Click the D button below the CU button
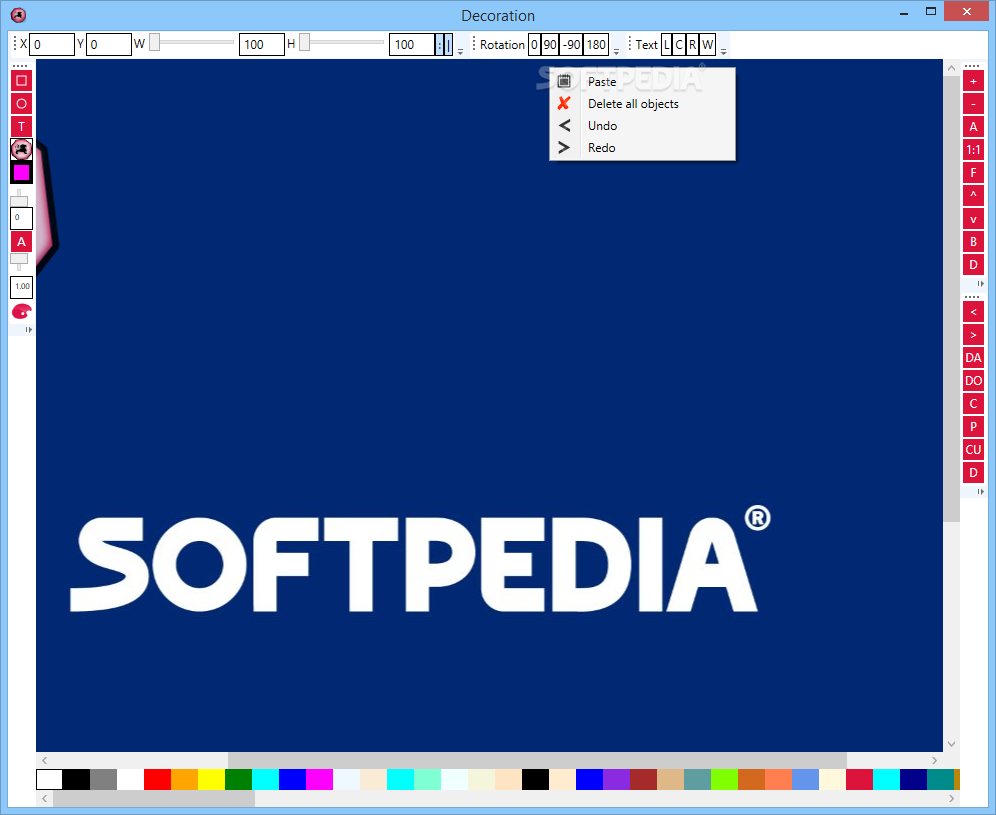 [x=973, y=473]
